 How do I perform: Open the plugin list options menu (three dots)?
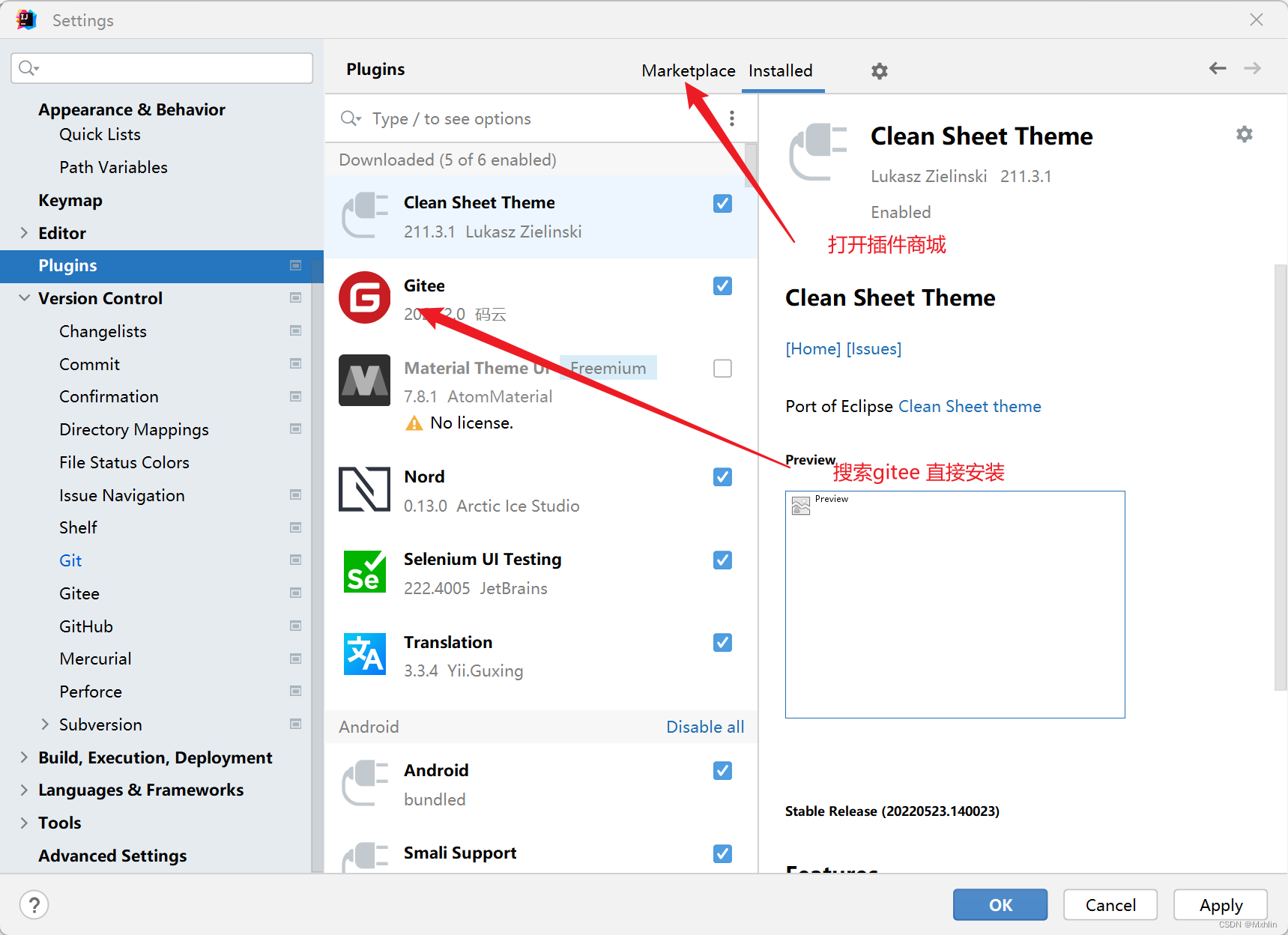(732, 118)
